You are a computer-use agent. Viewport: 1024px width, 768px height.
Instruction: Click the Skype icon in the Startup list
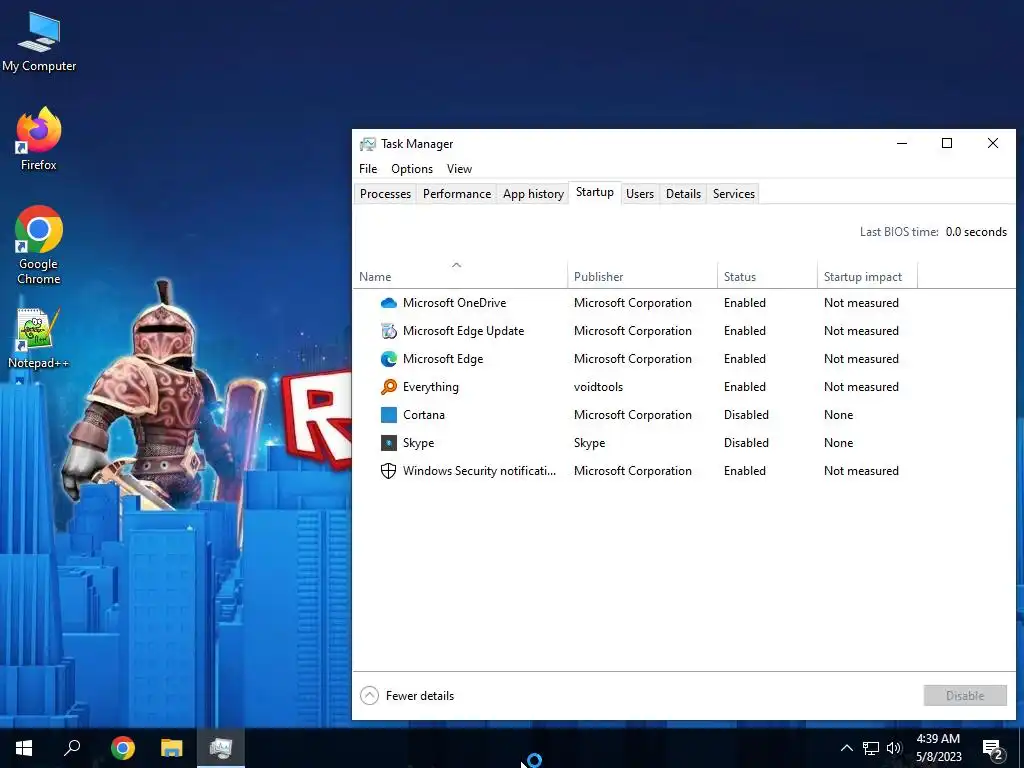tap(389, 443)
